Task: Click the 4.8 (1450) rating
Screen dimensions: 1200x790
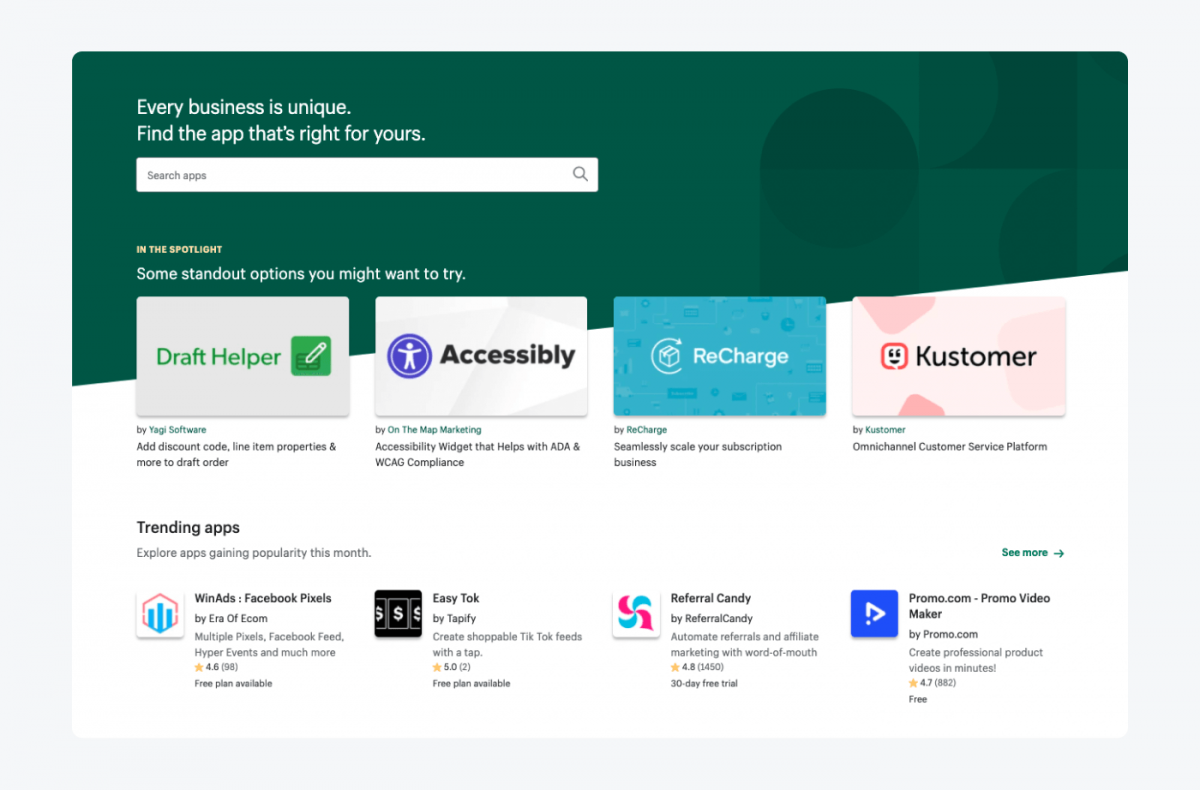Action: [697, 667]
